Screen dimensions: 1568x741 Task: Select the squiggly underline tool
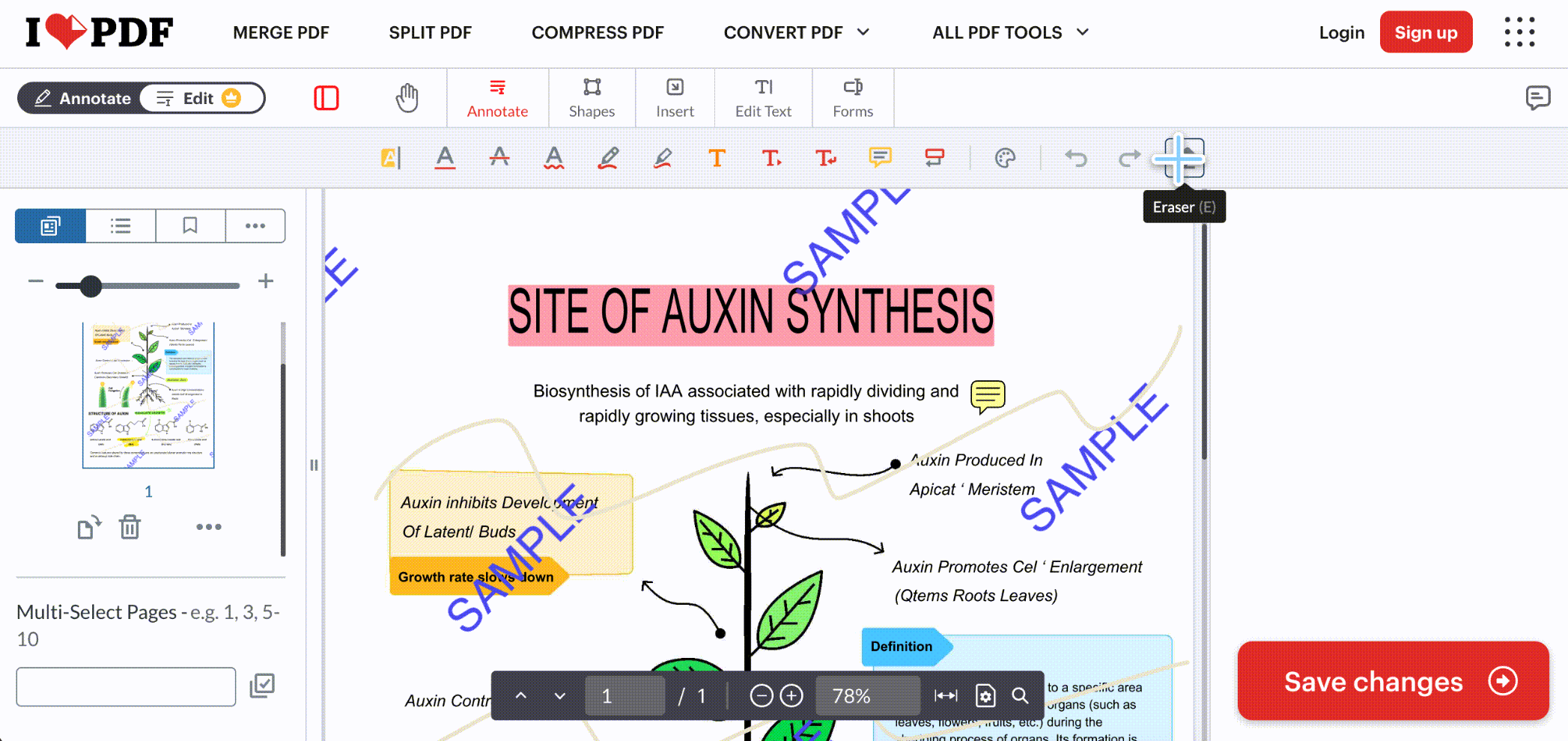pos(554,158)
